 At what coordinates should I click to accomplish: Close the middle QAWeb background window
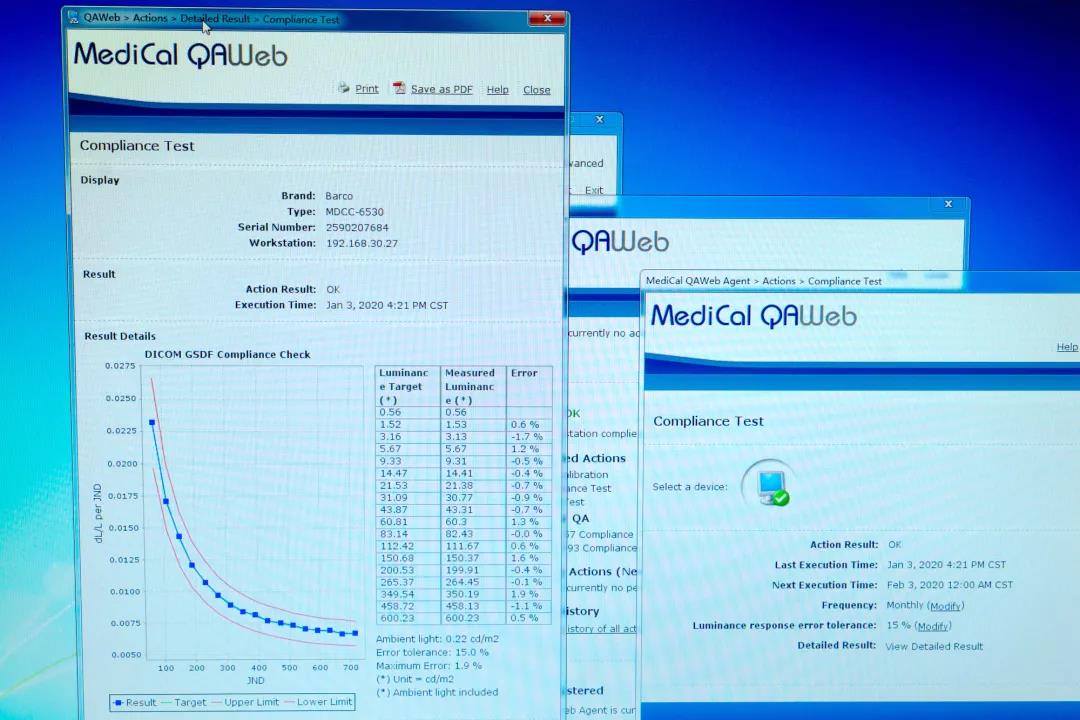pyautogui.click(x=948, y=204)
